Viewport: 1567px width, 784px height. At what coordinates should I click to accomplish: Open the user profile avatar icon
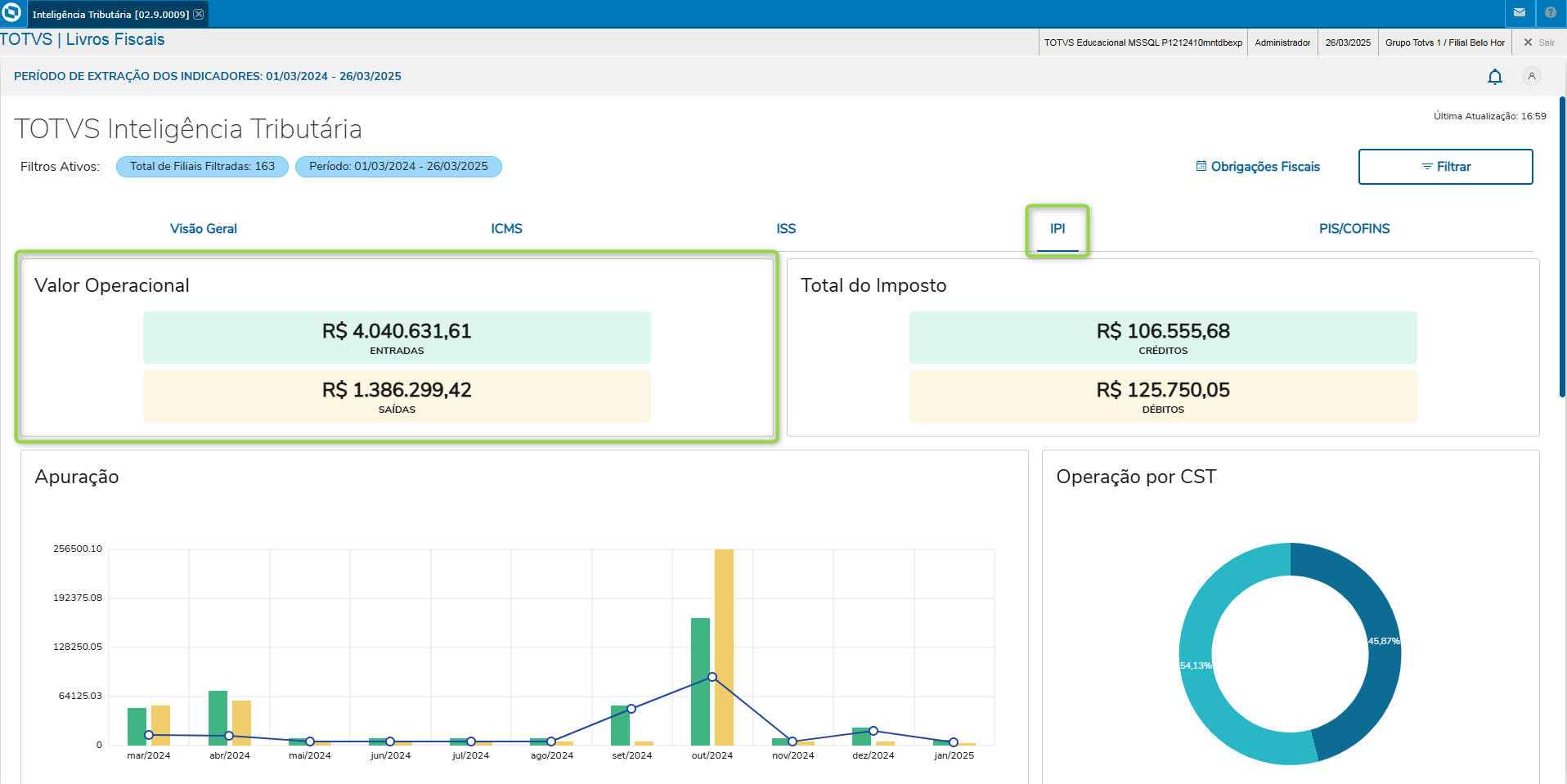(1532, 76)
